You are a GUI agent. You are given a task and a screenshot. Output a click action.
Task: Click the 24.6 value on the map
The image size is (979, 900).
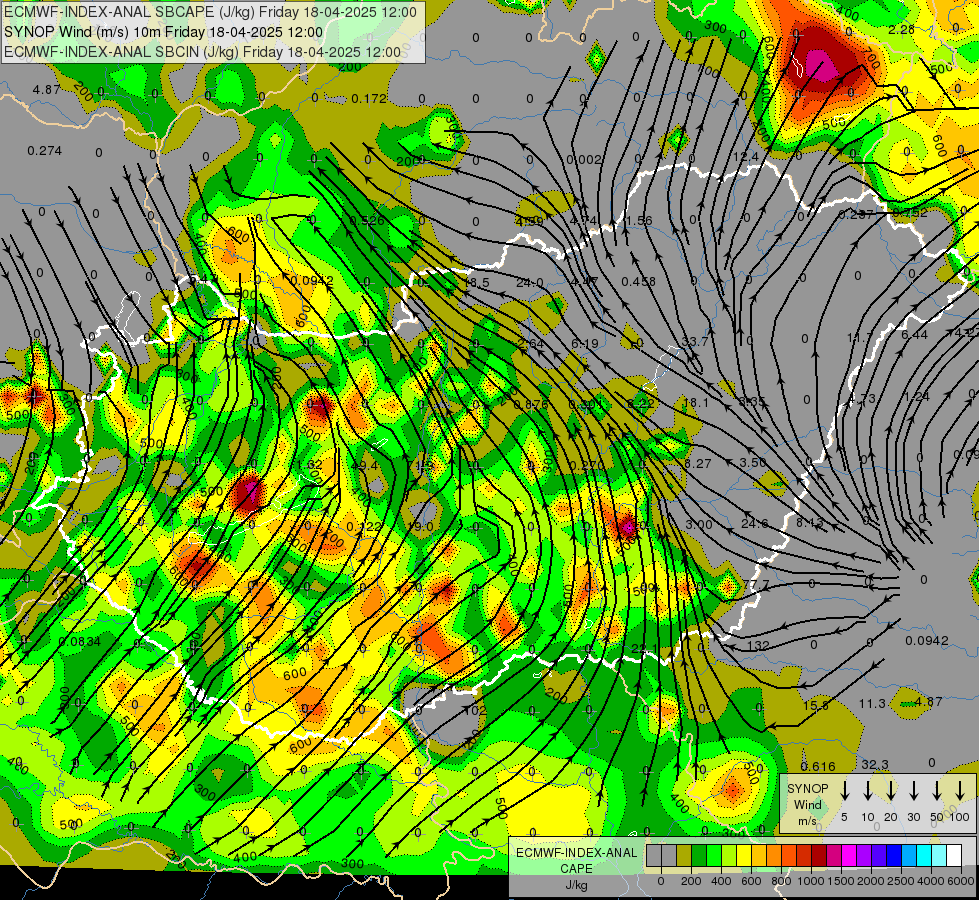(x=755, y=523)
